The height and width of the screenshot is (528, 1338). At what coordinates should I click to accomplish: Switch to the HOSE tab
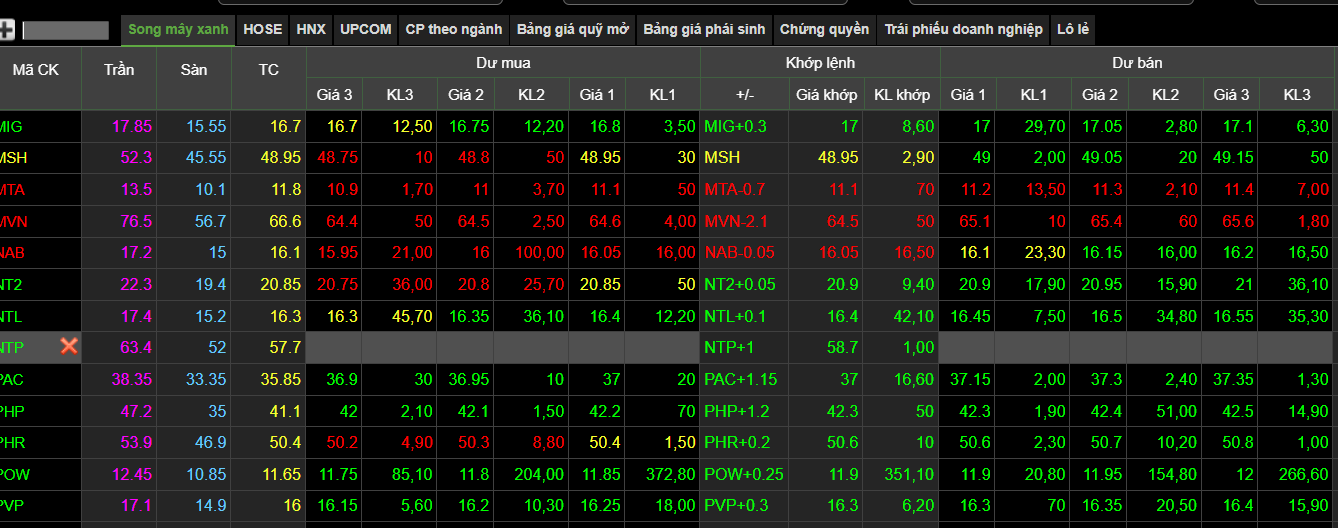pos(263,30)
